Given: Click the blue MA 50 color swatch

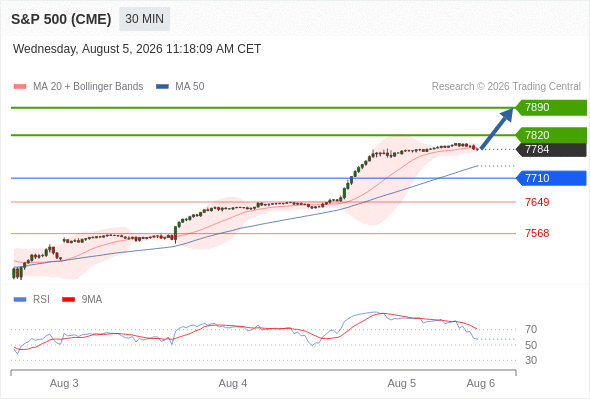Looking at the screenshot, I should (x=163, y=87).
